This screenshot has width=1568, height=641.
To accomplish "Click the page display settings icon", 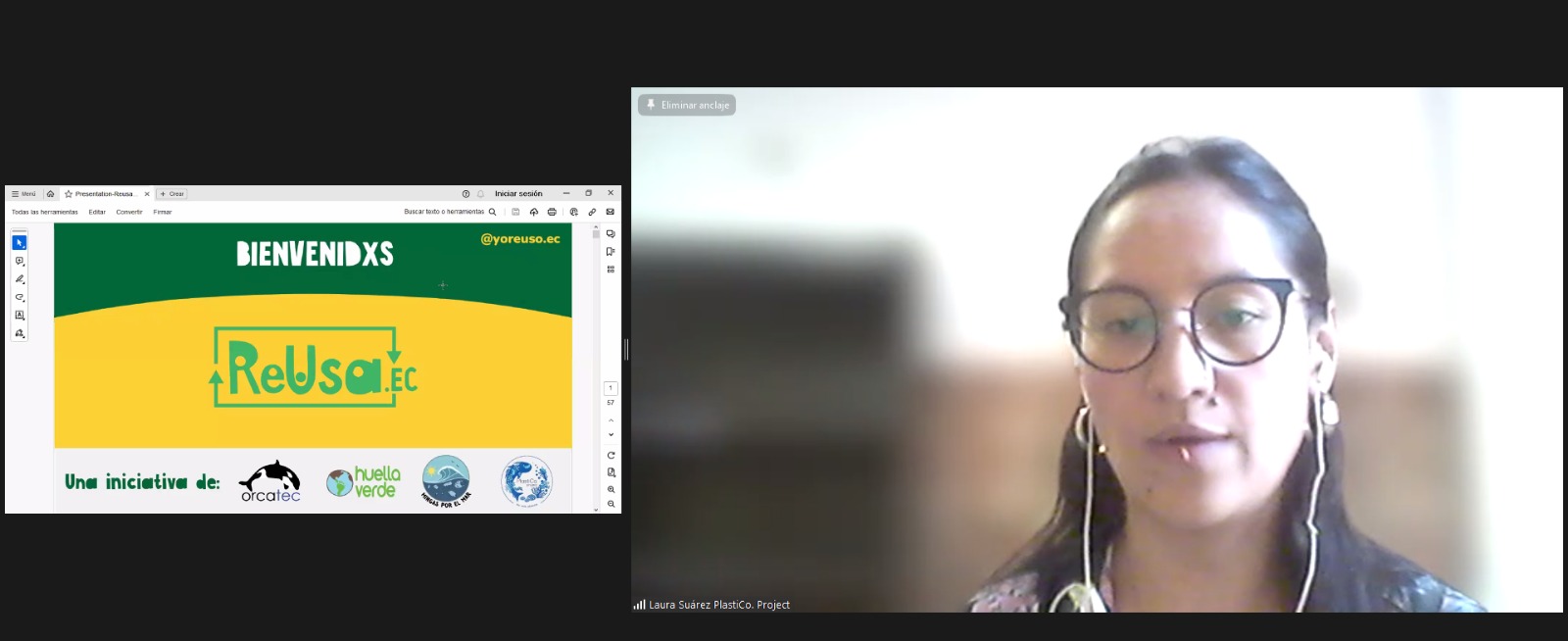I will [611, 472].
